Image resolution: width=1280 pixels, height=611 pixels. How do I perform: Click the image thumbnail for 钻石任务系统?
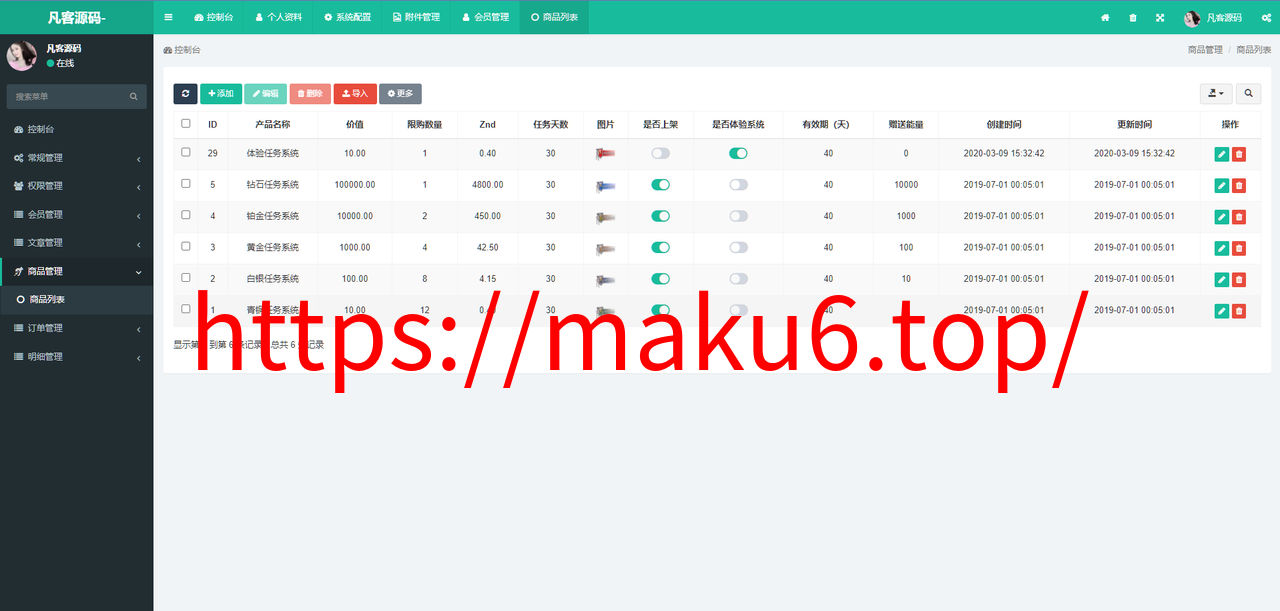click(605, 185)
